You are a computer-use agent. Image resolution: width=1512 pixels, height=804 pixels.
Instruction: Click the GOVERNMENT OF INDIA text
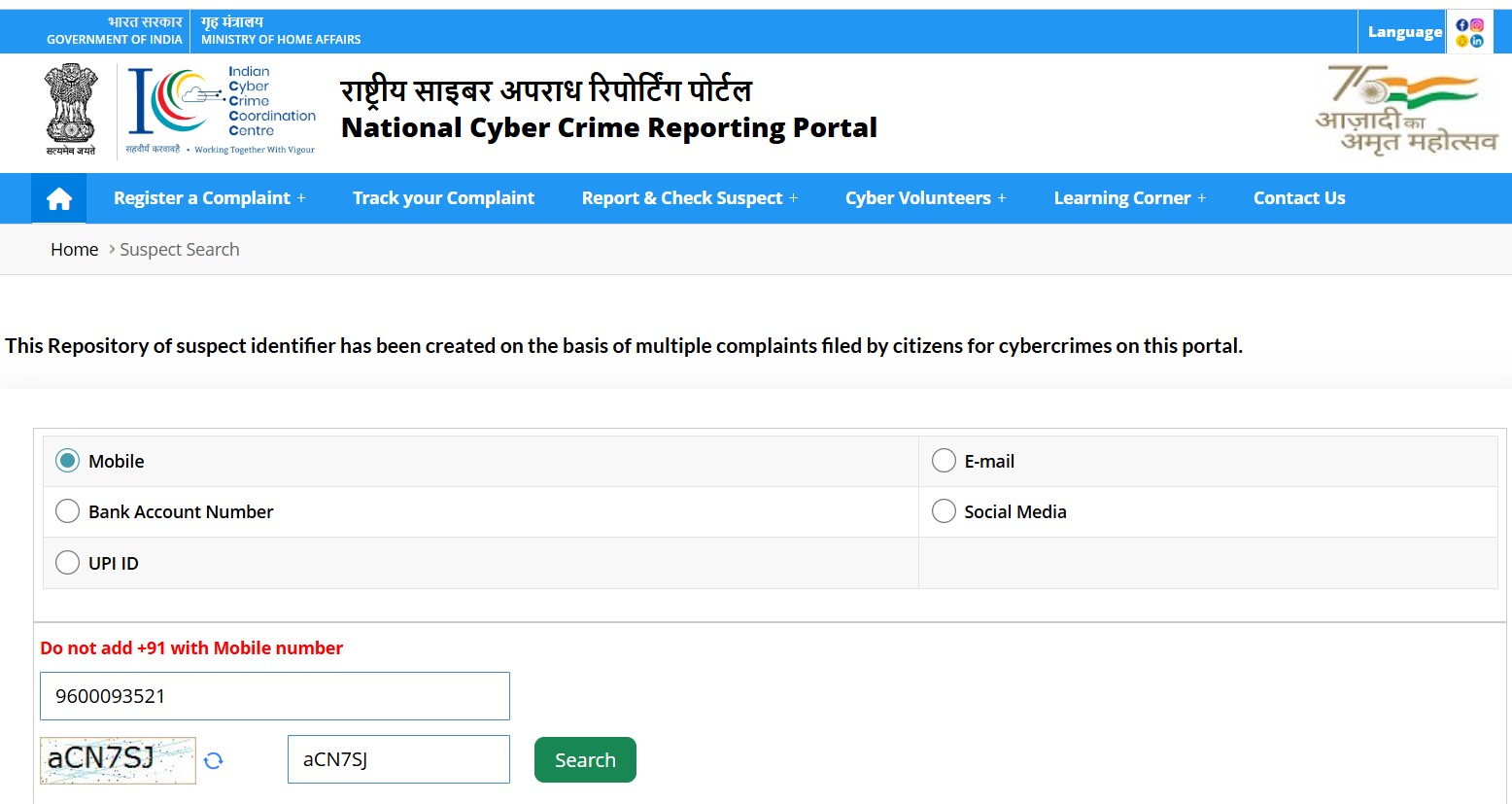click(115, 40)
